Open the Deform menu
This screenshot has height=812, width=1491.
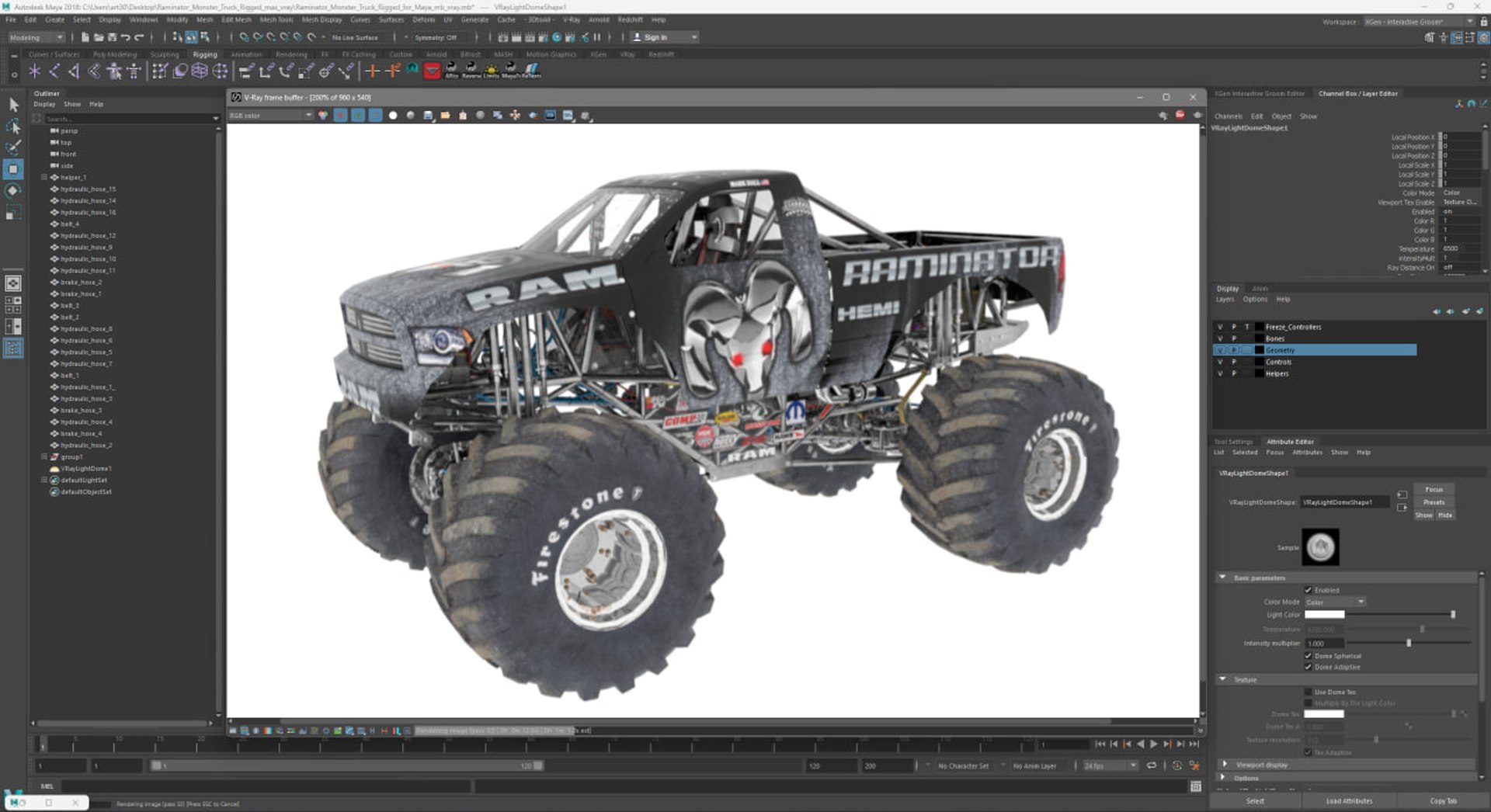(x=423, y=19)
